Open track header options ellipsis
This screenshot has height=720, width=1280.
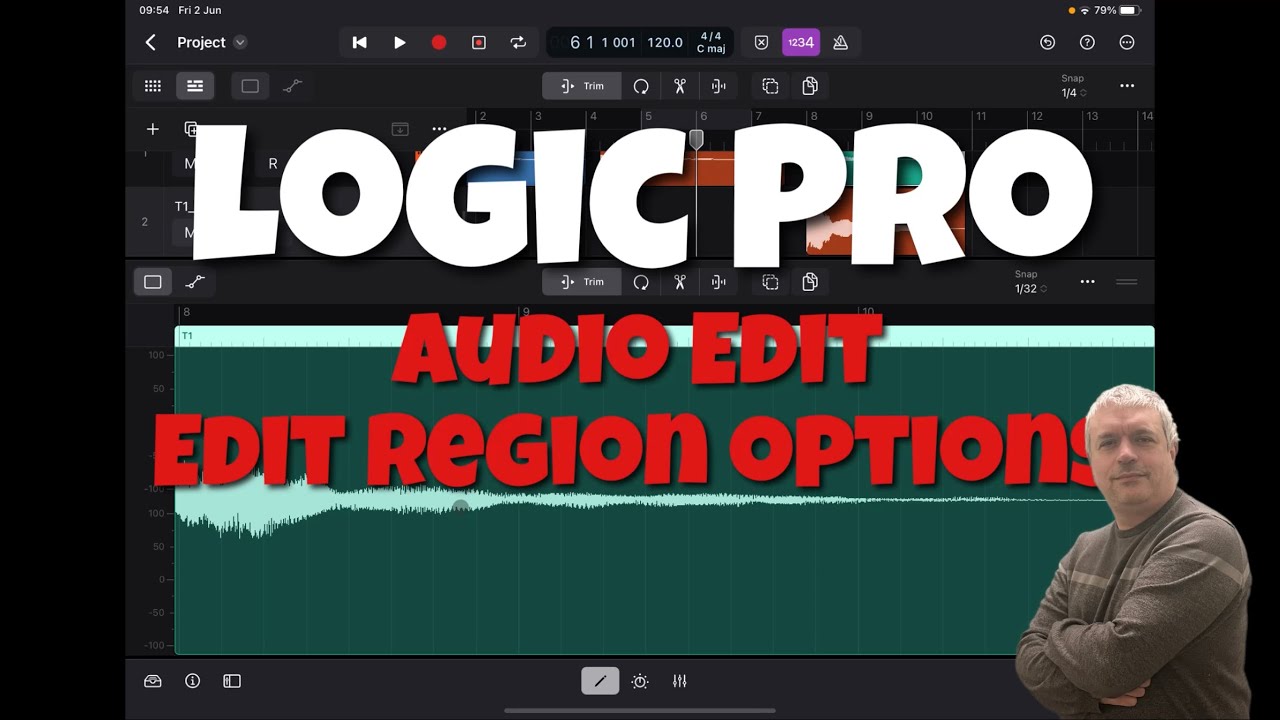(439, 129)
